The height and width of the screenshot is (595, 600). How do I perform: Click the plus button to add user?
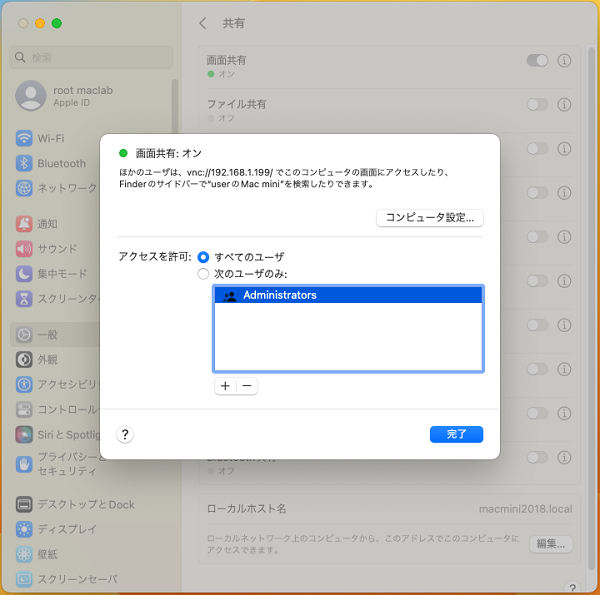225,386
